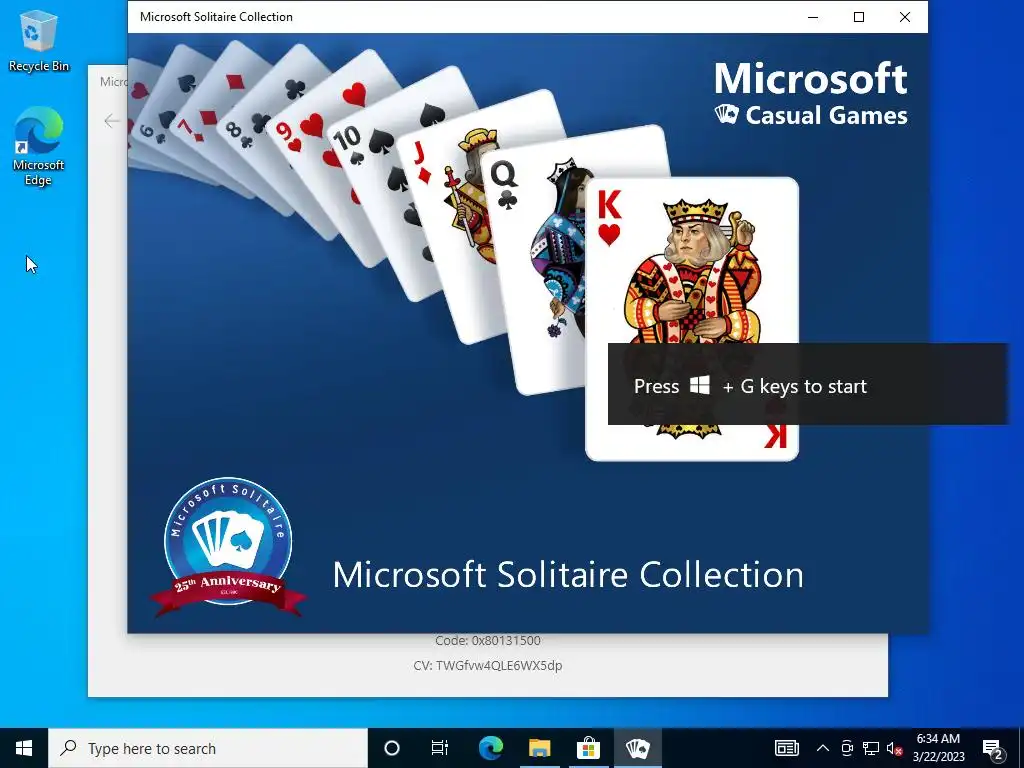Open the Action Center notifications icon
The image size is (1024, 768).
[993, 748]
